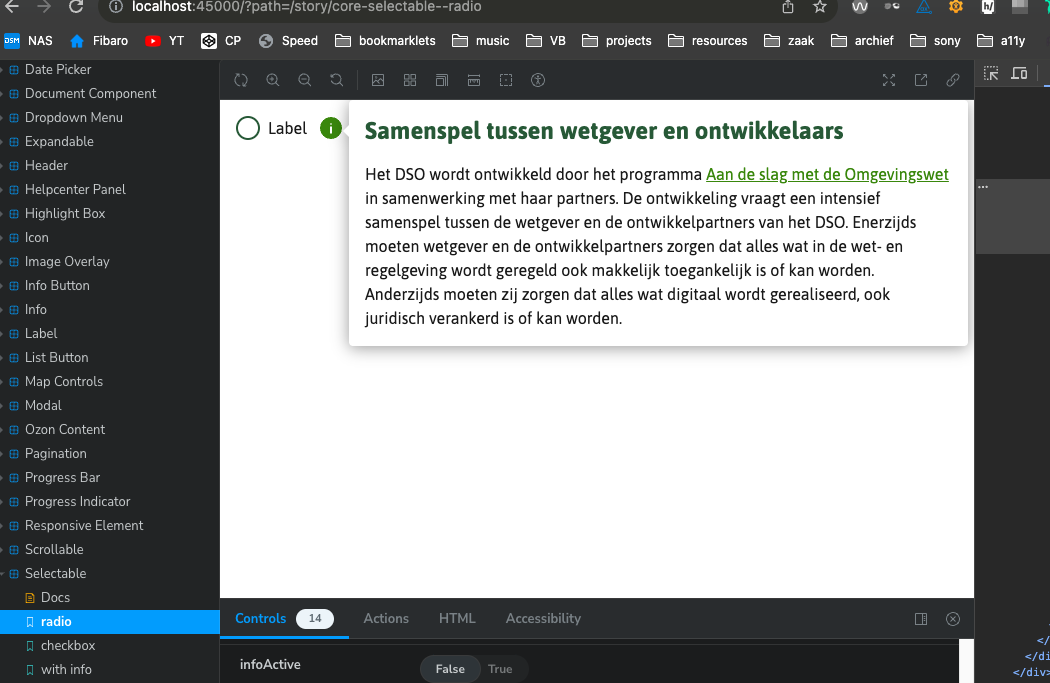The image size is (1050, 683).
Task: Switch to the Accessibility panel tab
Action: coord(543,618)
